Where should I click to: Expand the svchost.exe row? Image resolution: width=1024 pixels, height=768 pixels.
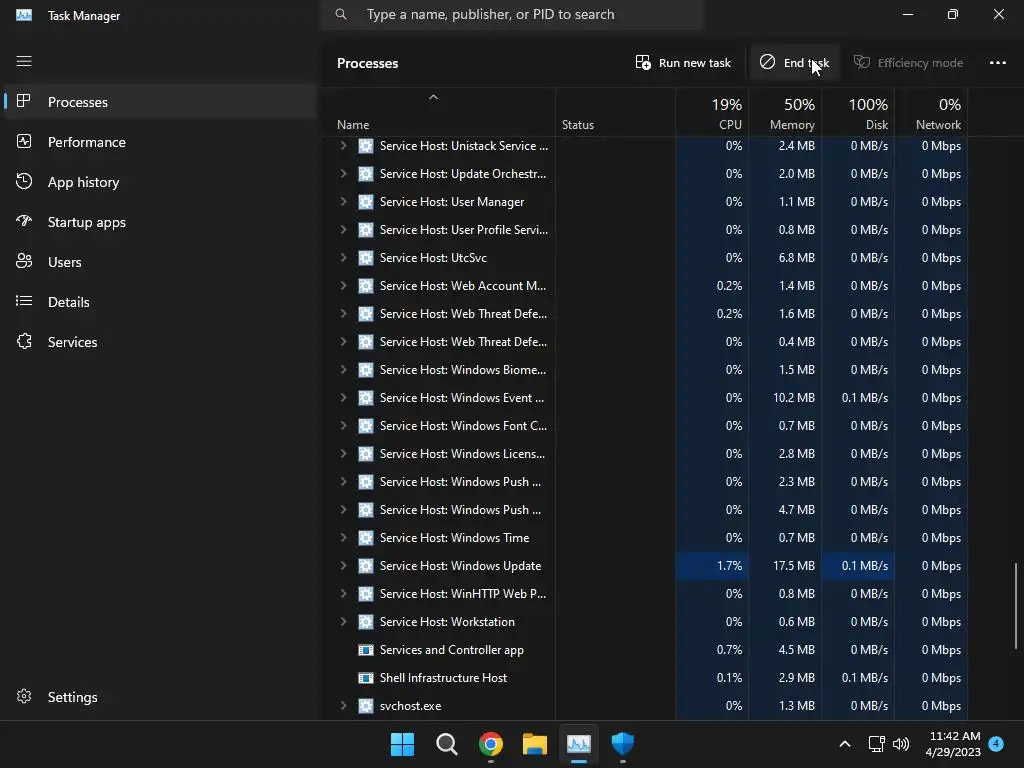coord(343,706)
